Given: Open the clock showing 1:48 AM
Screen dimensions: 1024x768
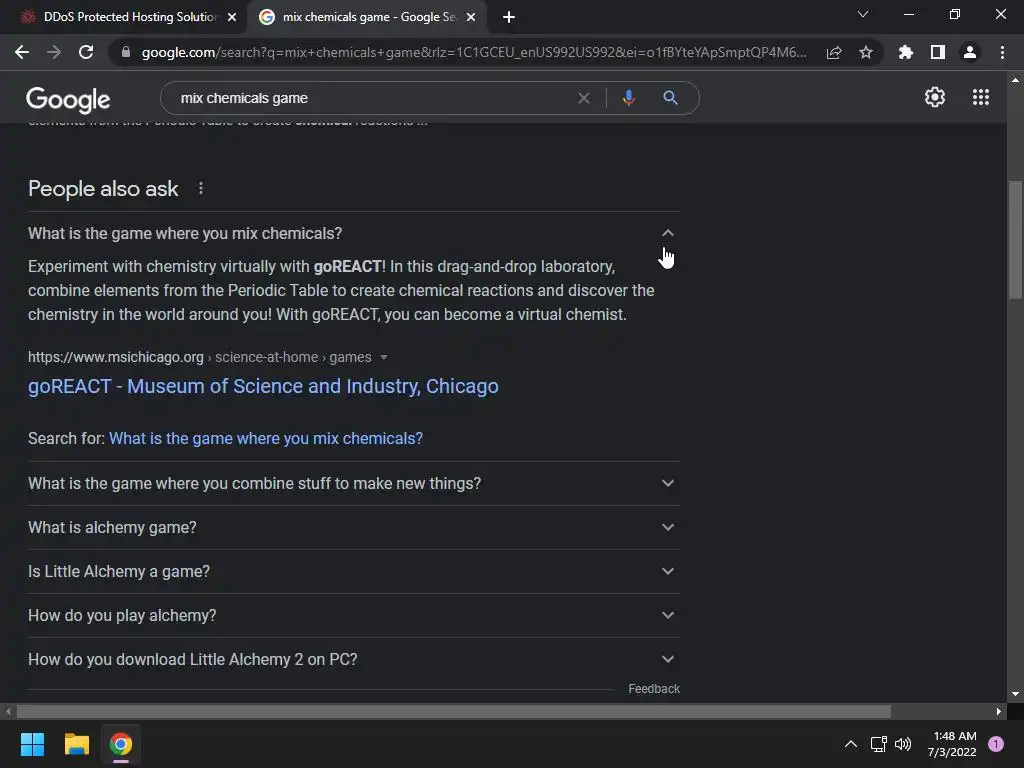Looking at the screenshot, I should (x=952, y=744).
